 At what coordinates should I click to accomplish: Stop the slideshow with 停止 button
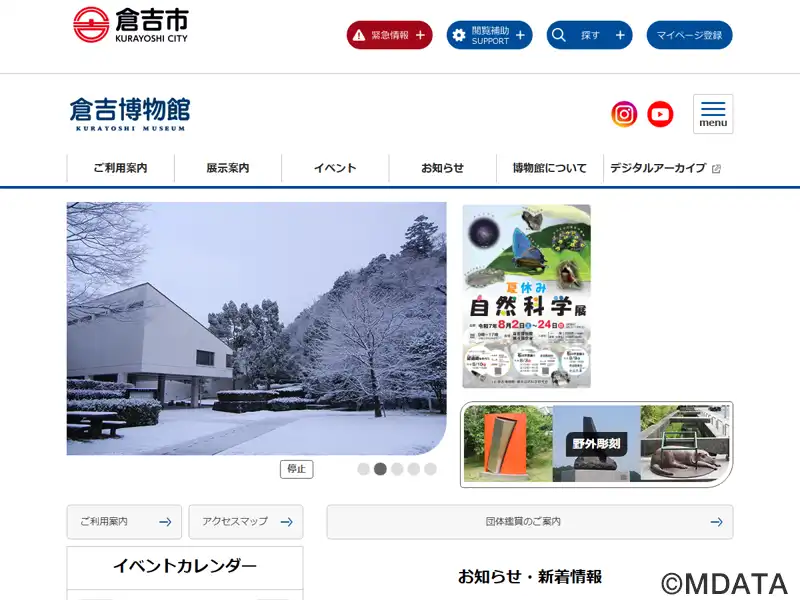click(296, 469)
